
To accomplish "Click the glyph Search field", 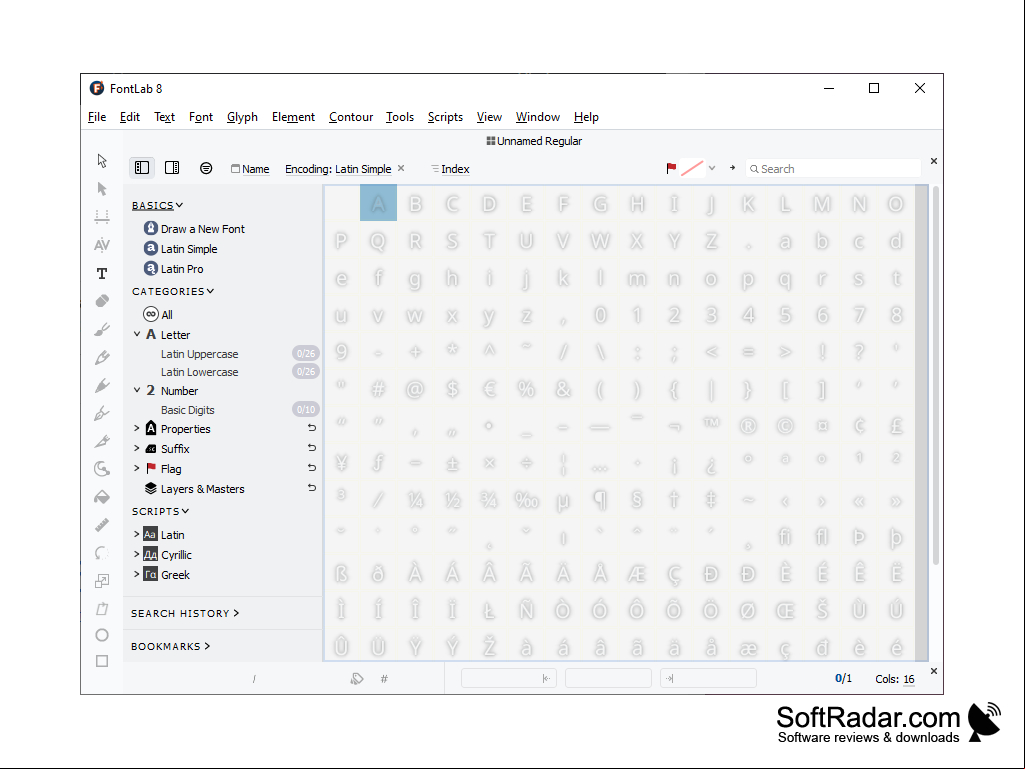I will [833, 169].
